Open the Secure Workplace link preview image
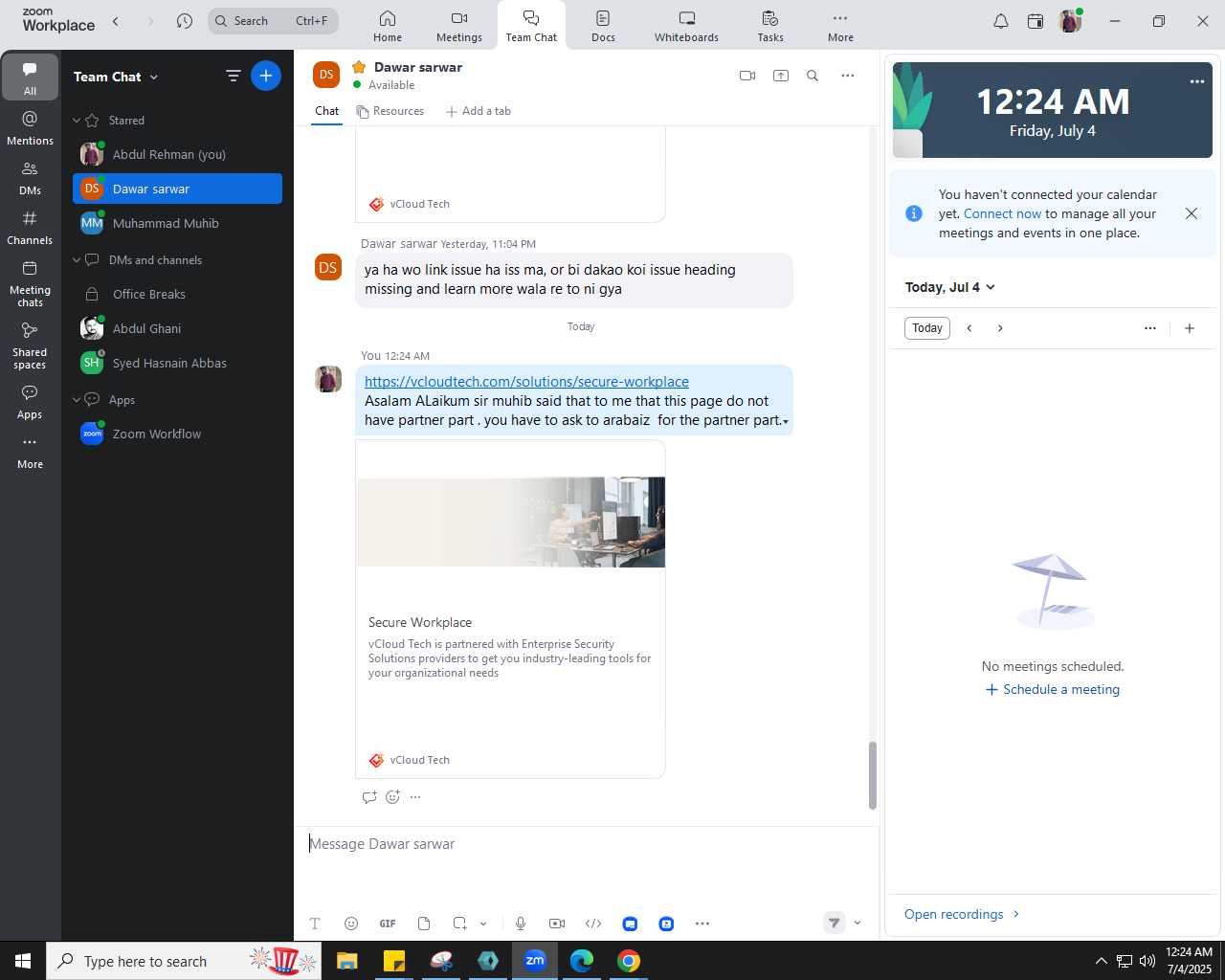The height and width of the screenshot is (980, 1225). pos(511,522)
